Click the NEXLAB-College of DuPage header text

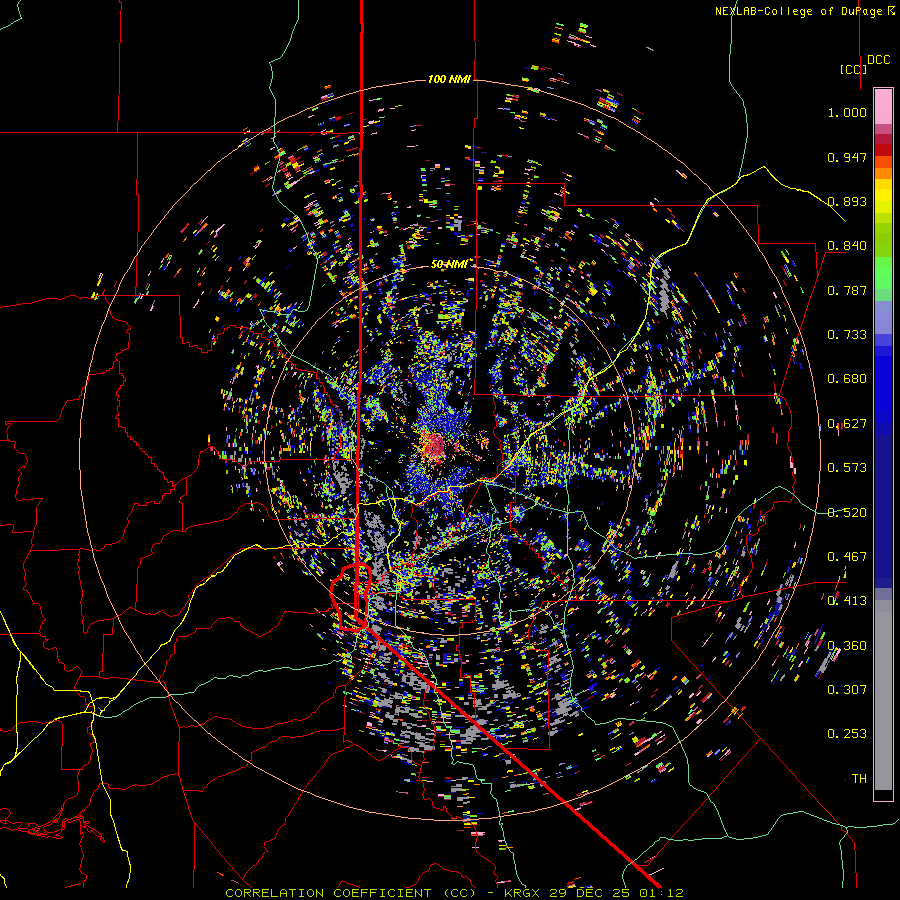(x=805, y=11)
